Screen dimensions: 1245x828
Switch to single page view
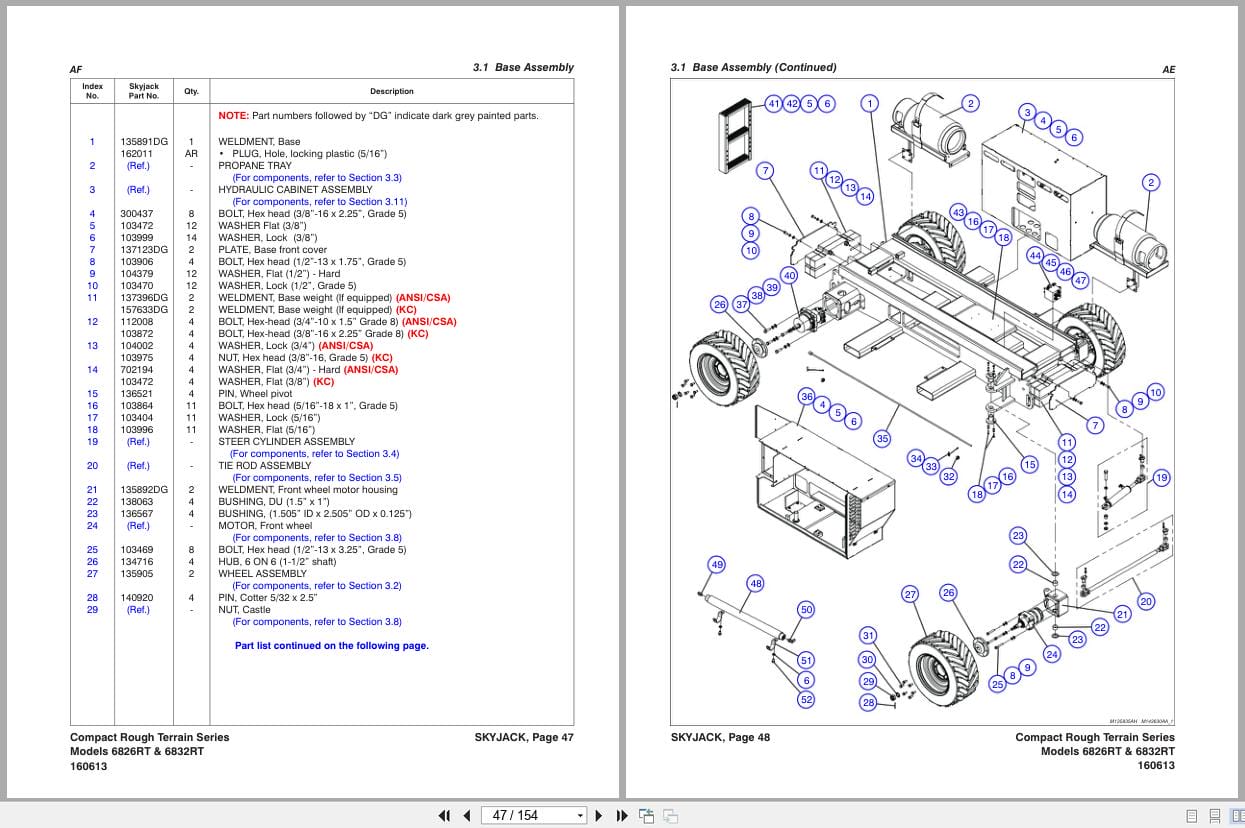(1192, 815)
